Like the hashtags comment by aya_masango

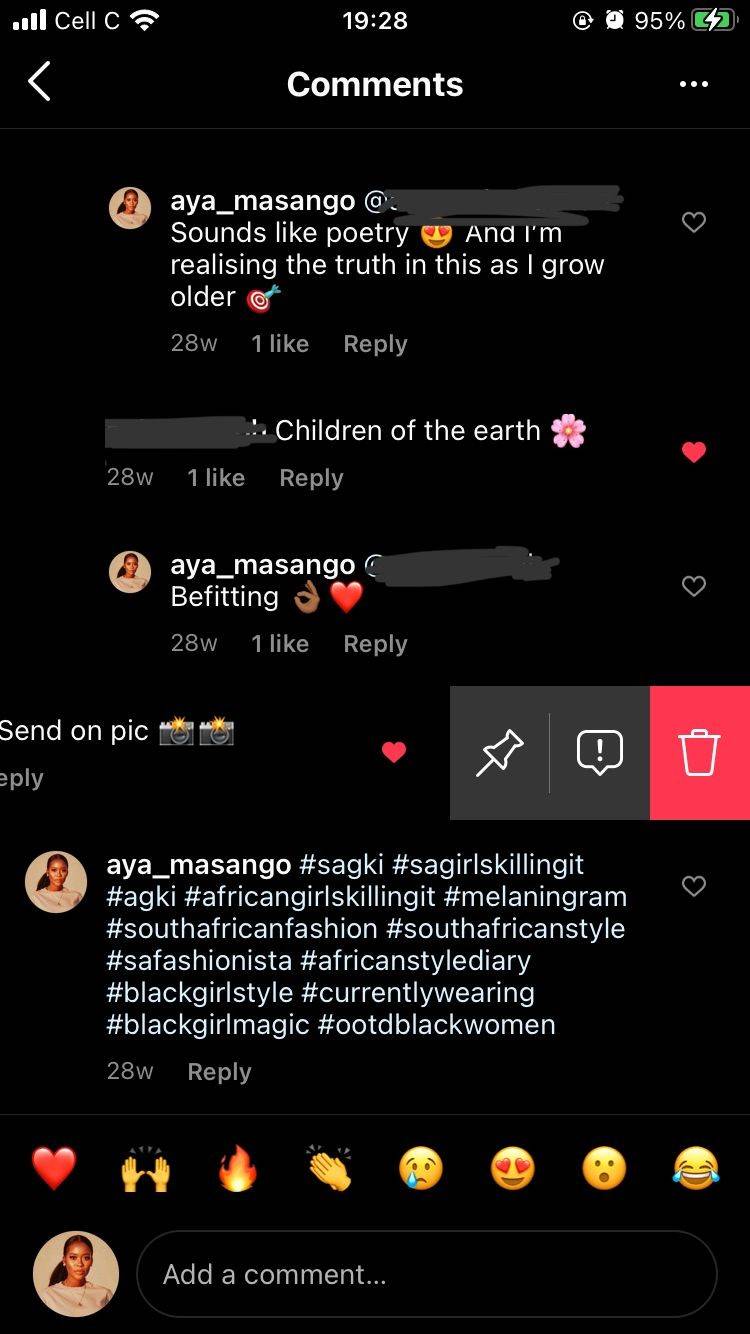tap(694, 886)
